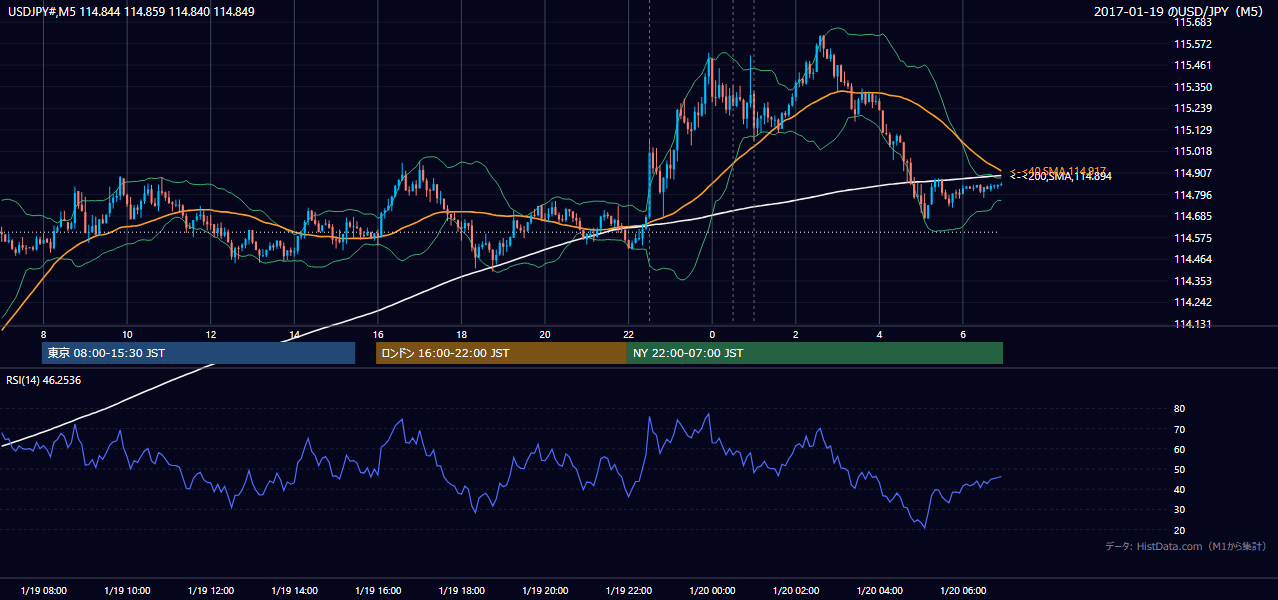Click hour label 16 under the price chart
Screen dimensions: 1278x600
coord(377,333)
